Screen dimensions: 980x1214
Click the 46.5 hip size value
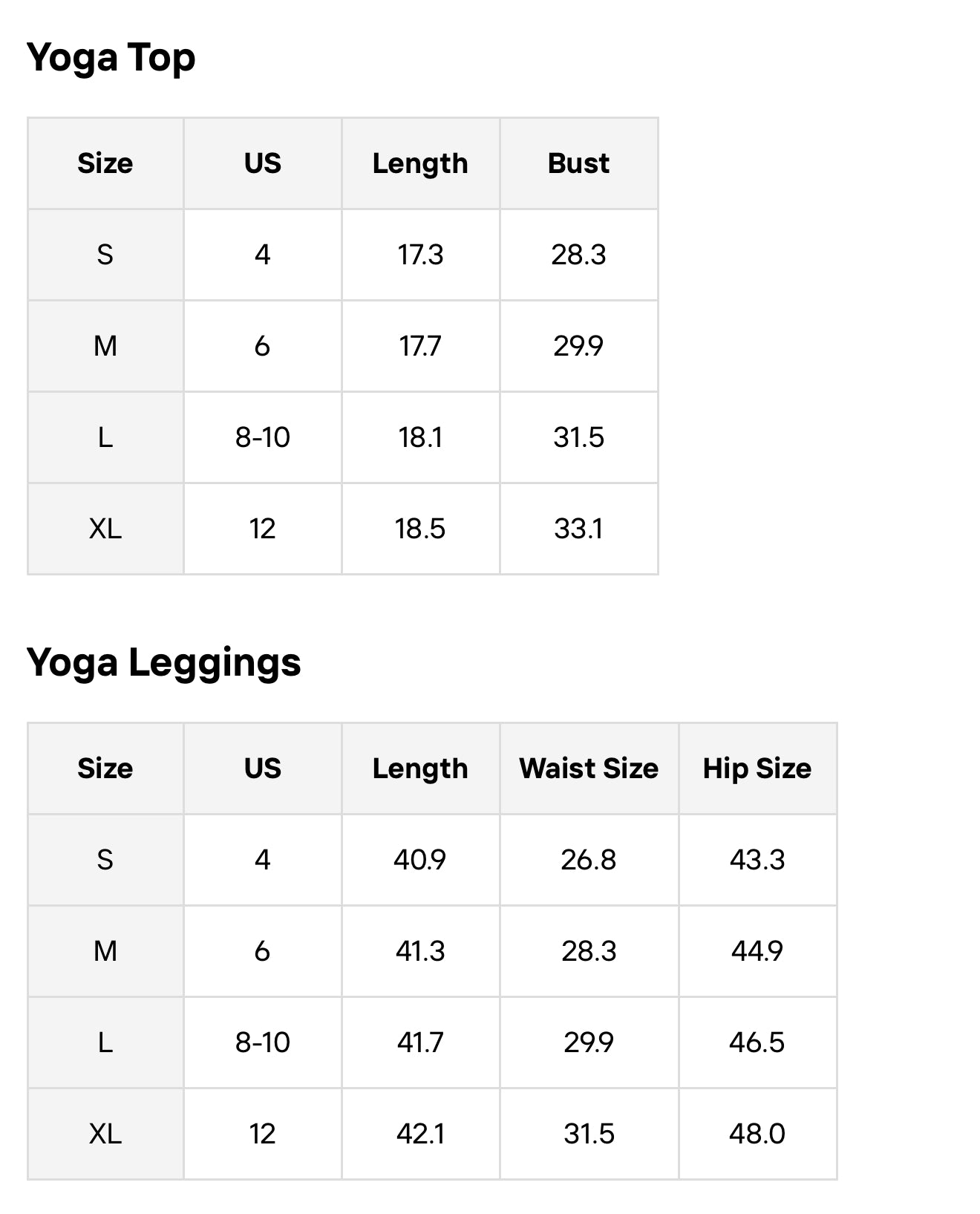point(757,1042)
